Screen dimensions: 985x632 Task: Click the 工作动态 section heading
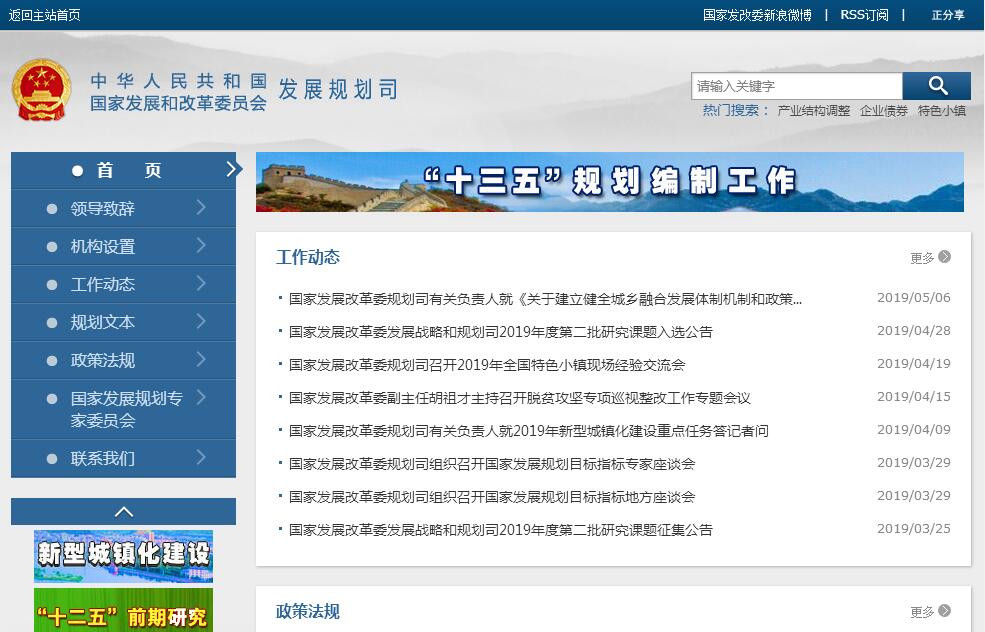pyautogui.click(x=308, y=257)
